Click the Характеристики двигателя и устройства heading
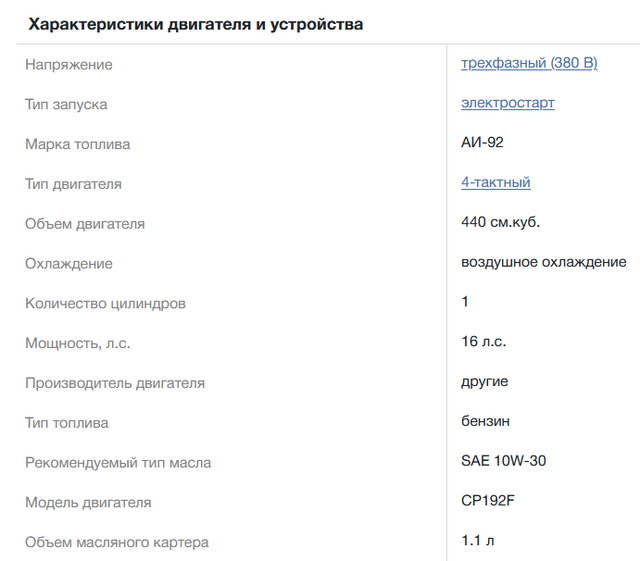Screen dimensions: 640x561 pos(195,24)
